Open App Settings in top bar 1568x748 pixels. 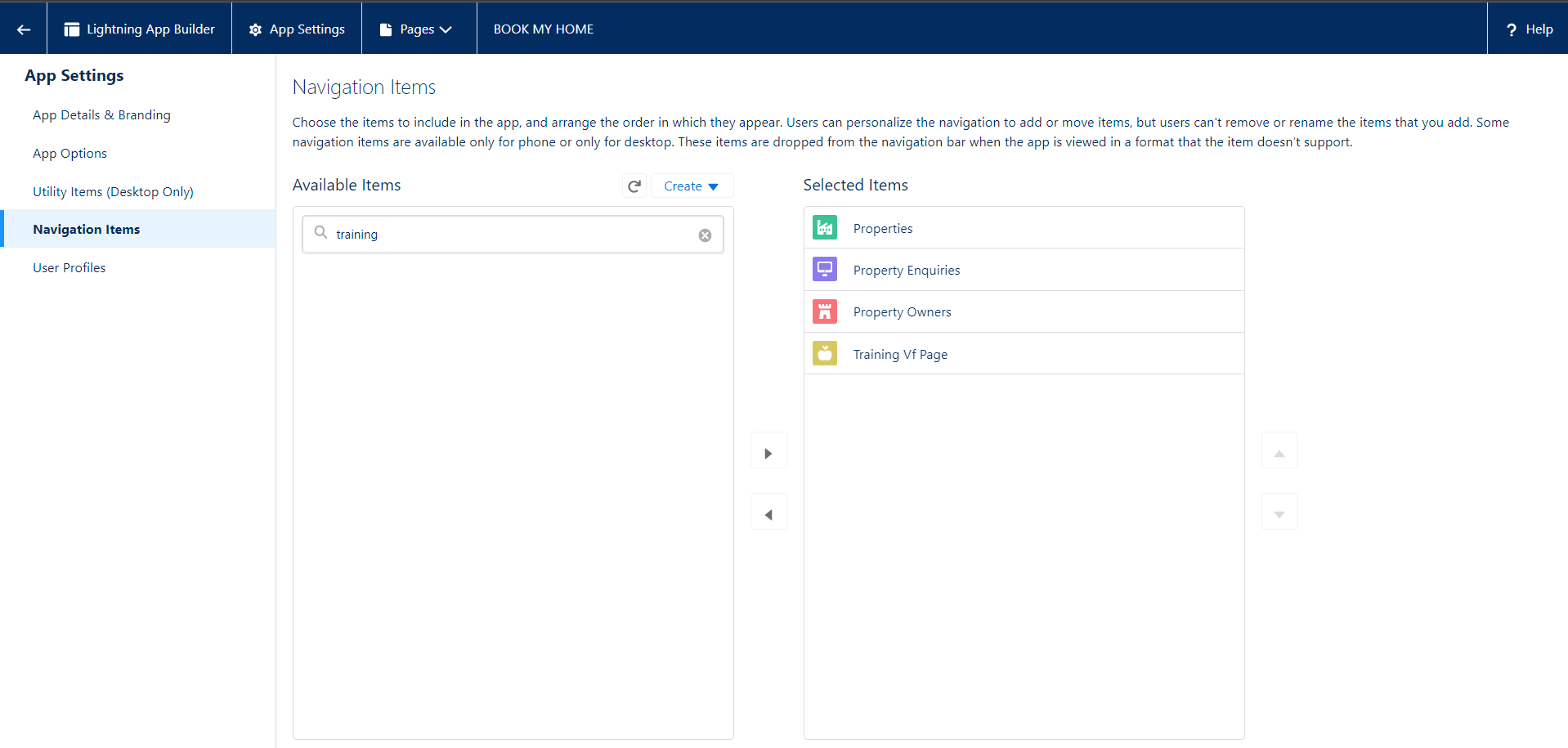coord(297,29)
